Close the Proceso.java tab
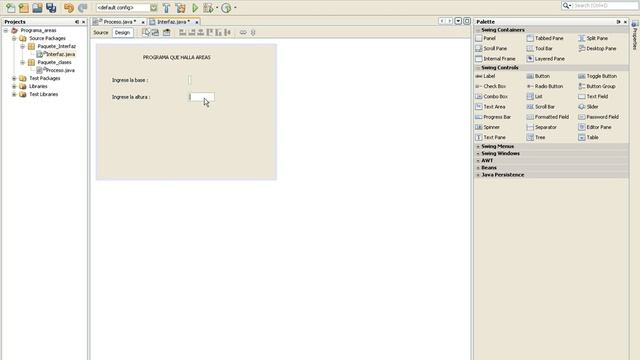Viewport: 640px width, 360px height. tap(143, 22)
